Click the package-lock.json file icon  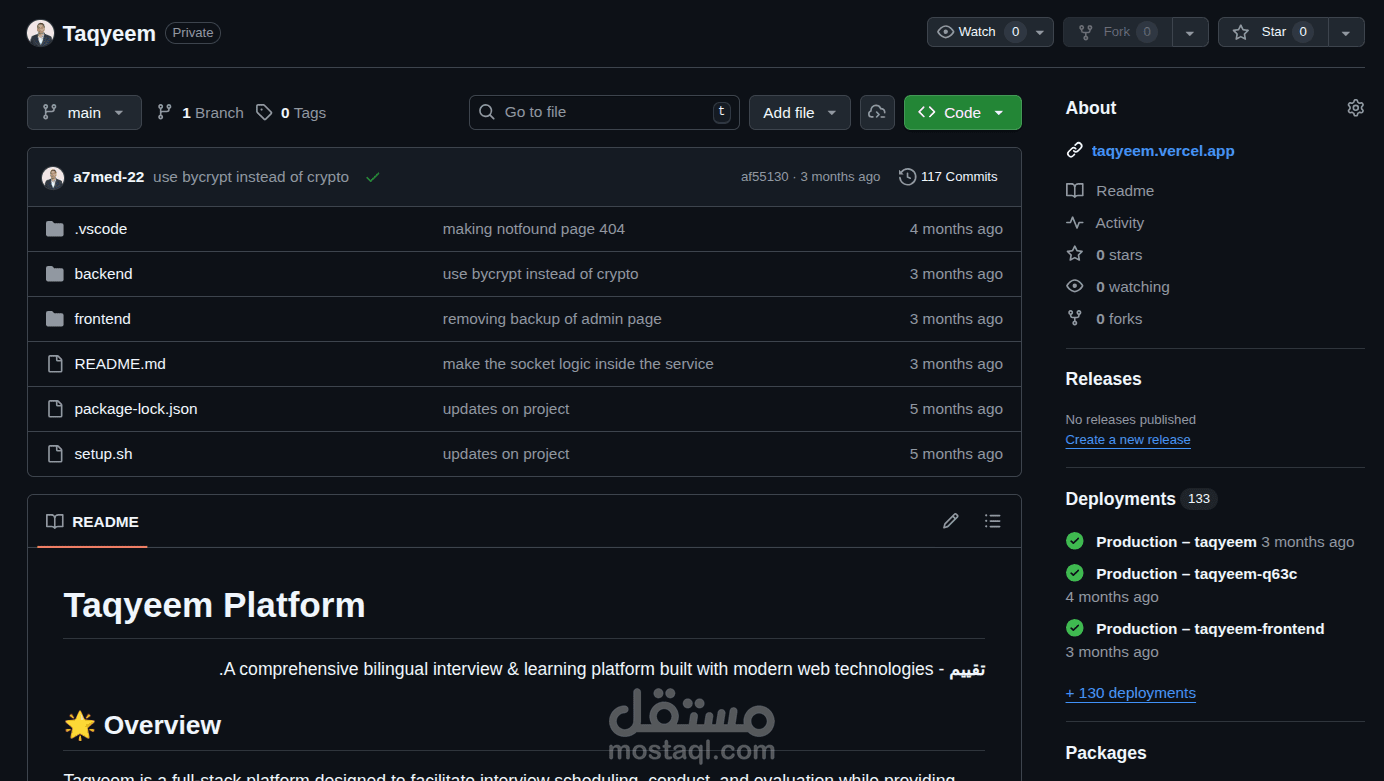[x=55, y=409]
